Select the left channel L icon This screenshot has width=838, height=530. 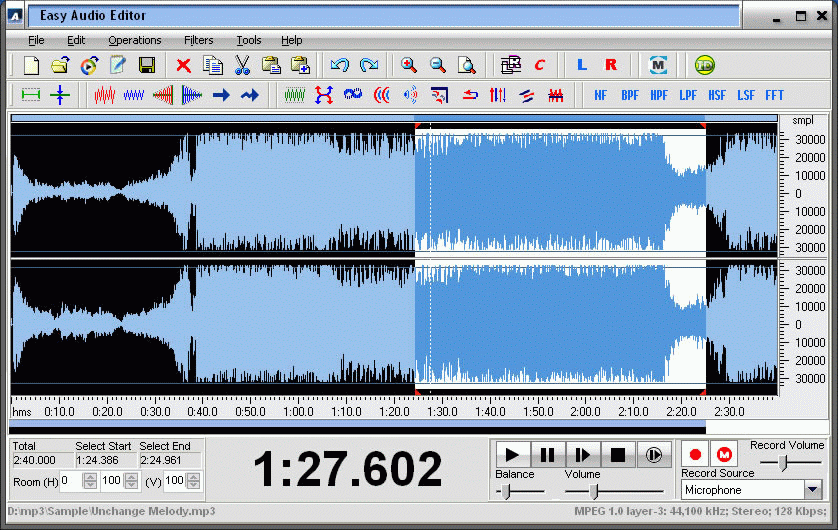pyautogui.click(x=582, y=66)
